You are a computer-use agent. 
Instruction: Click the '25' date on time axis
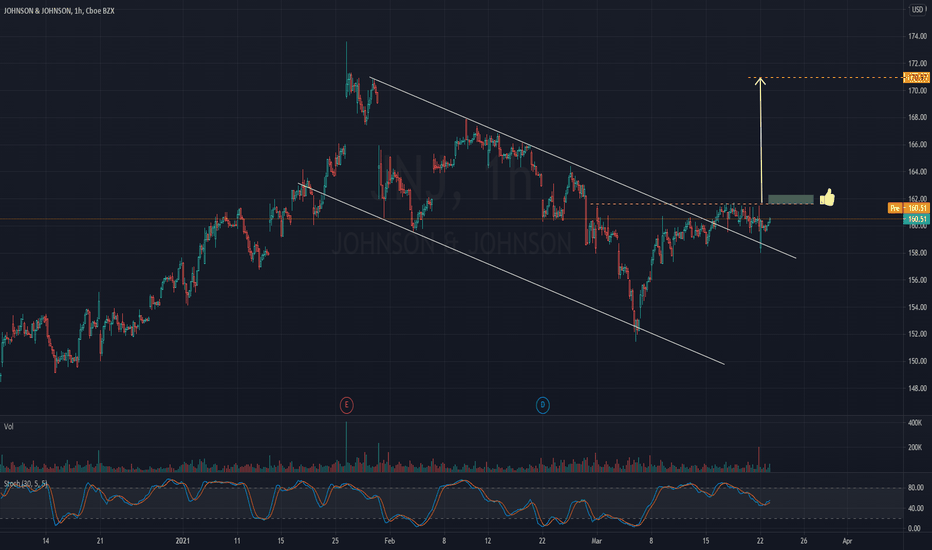point(335,540)
